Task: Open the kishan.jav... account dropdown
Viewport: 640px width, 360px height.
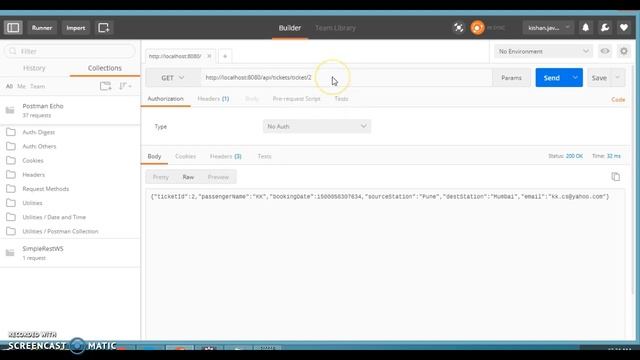Action: click(x=548, y=28)
